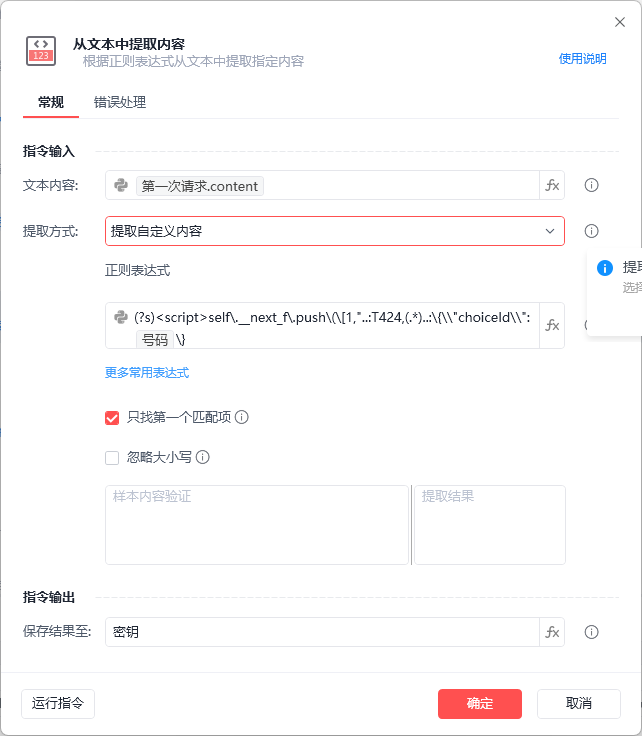Viewport: 642px width, 736px height.
Task: Open fx expression editor for 文本内容
Action: tap(552, 185)
